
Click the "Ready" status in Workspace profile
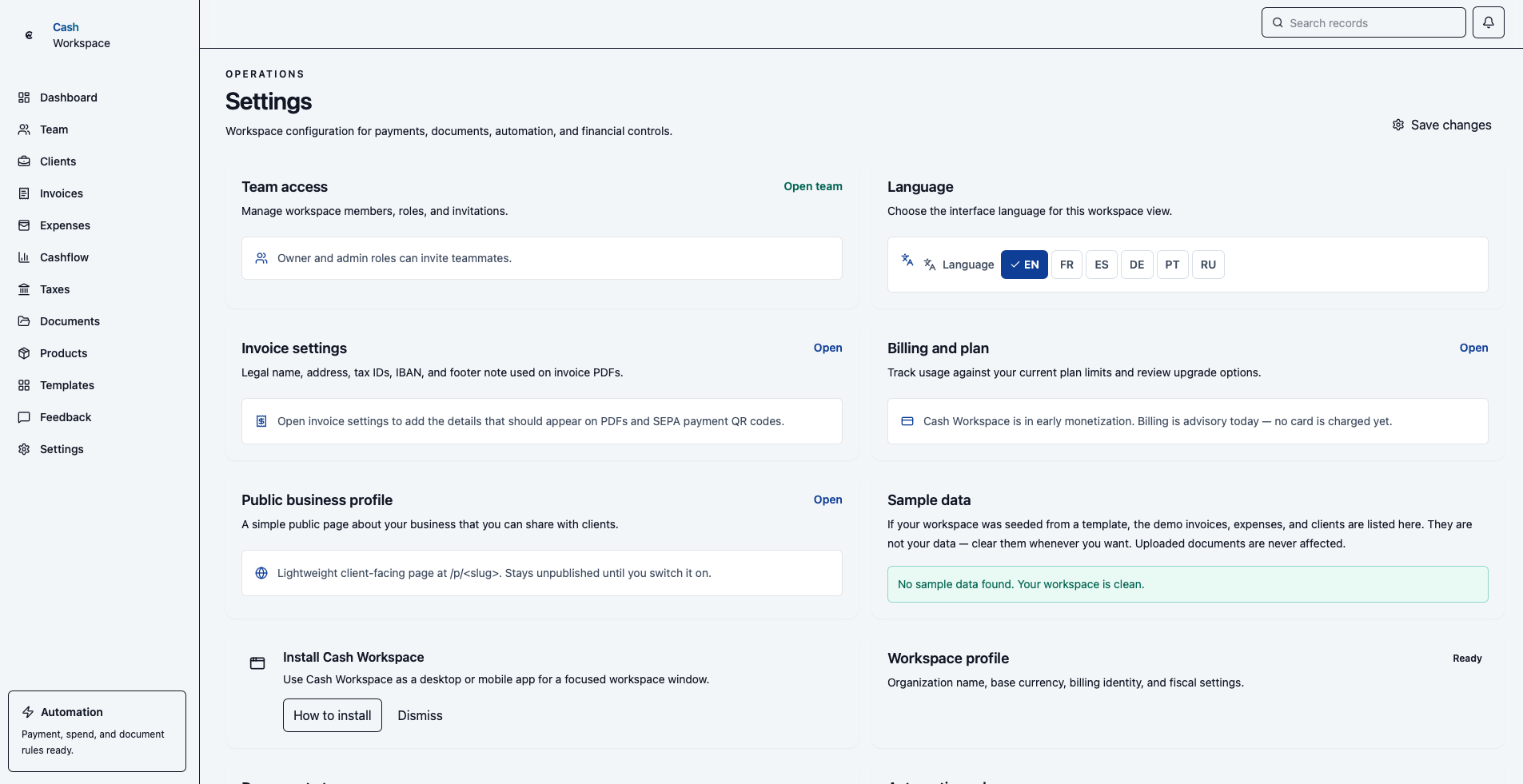pyautogui.click(x=1467, y=659)
